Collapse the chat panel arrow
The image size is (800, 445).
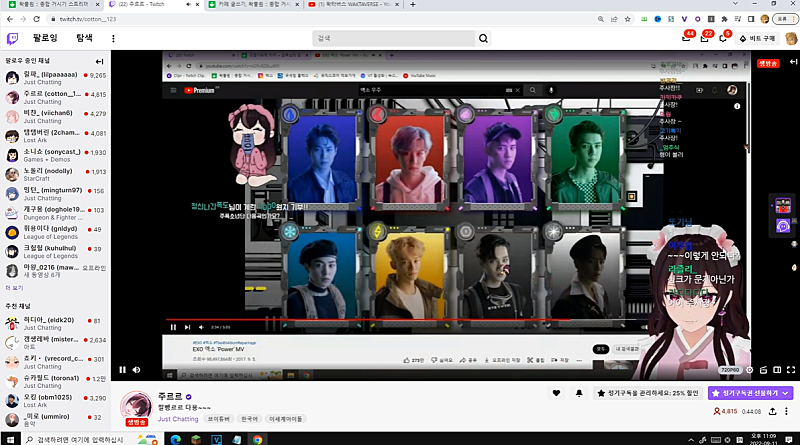click(x=793, y=62)
